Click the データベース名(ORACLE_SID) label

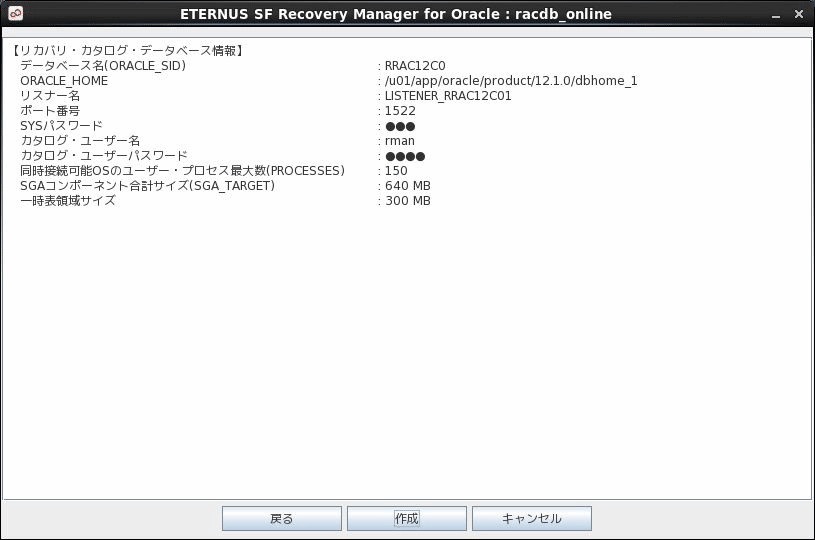(x=103, y=66)
